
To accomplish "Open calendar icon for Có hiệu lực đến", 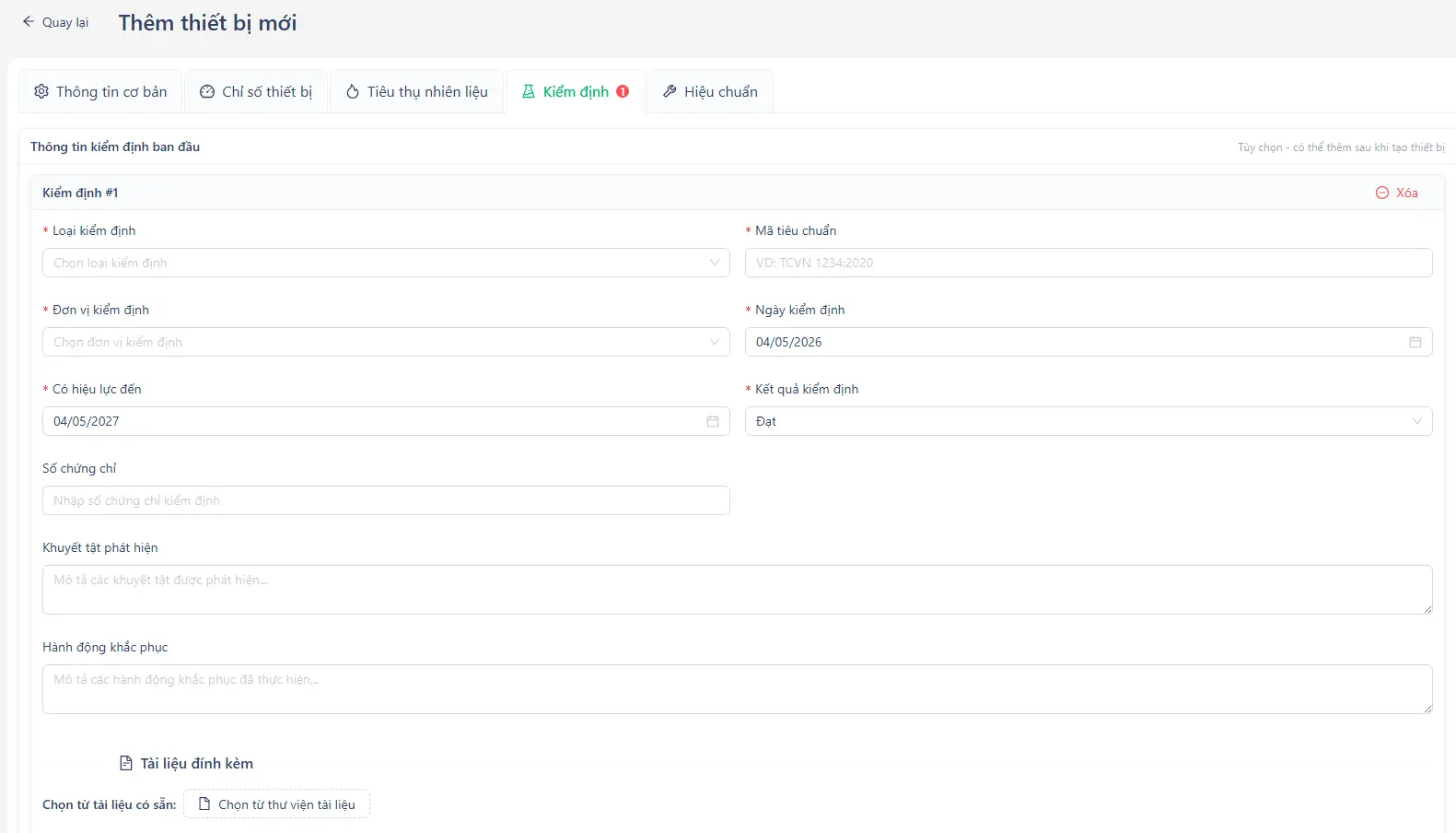I will click(x=713, y=421).
